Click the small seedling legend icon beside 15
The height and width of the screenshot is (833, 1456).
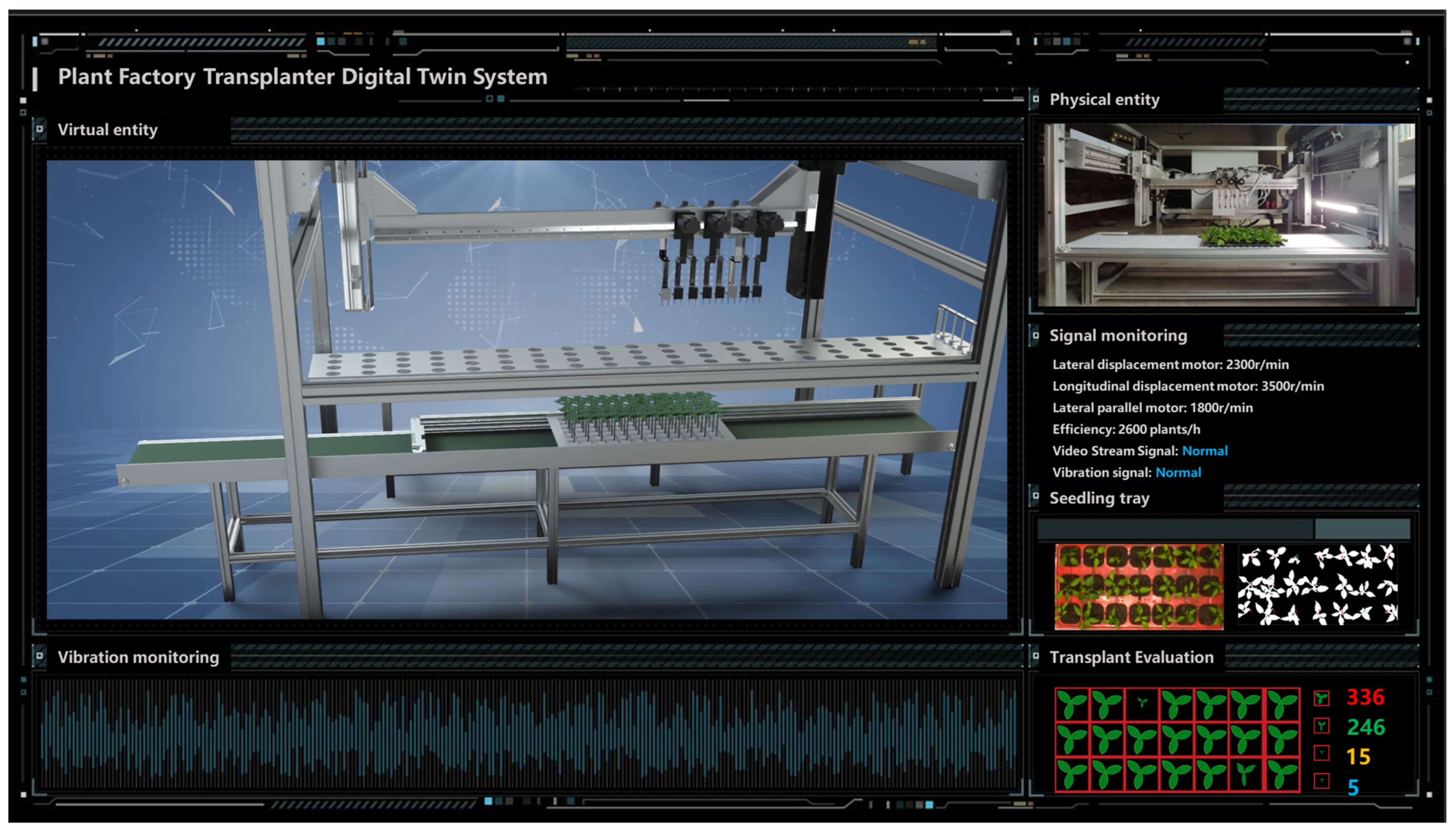pyautogui.click(x=1321, y=754)
